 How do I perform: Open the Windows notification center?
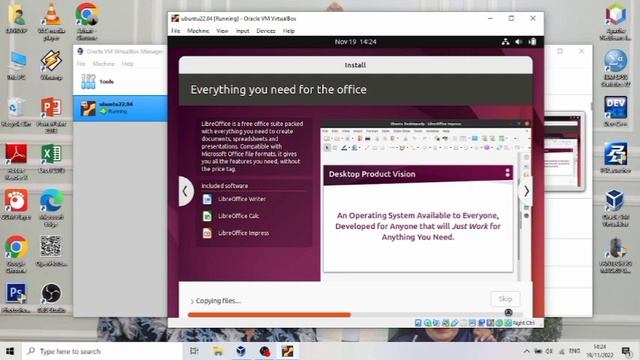coord(627,351)
